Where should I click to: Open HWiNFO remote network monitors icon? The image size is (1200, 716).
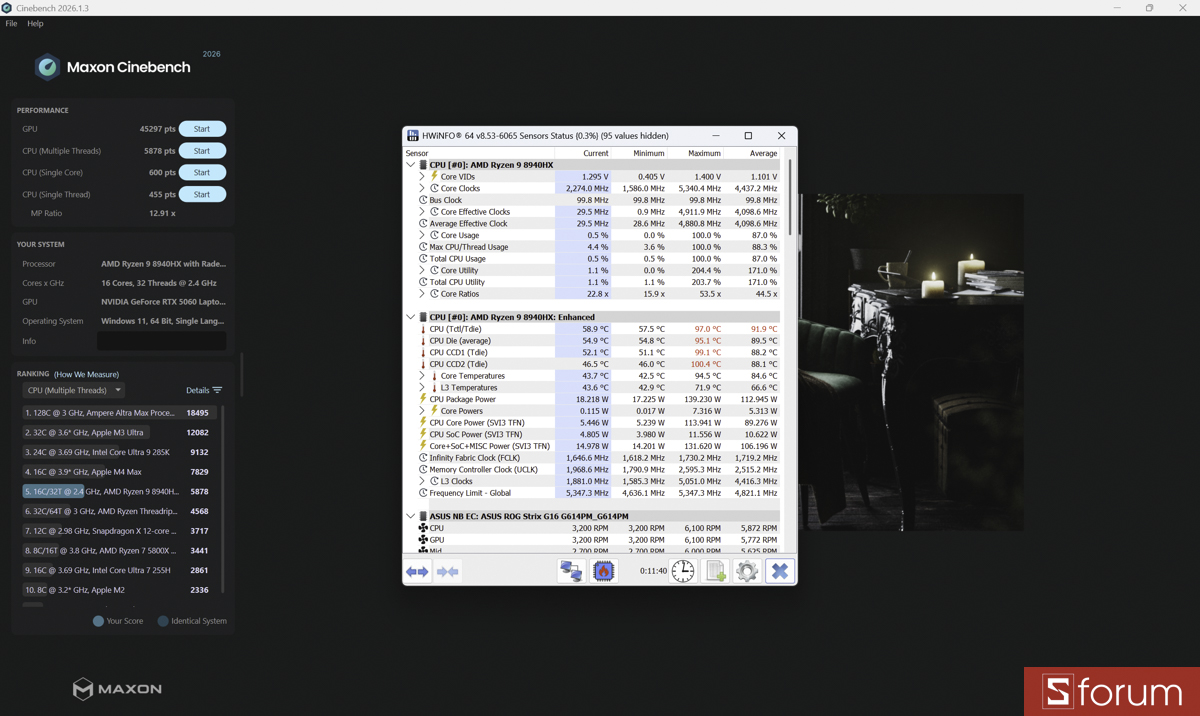[571, 571]
